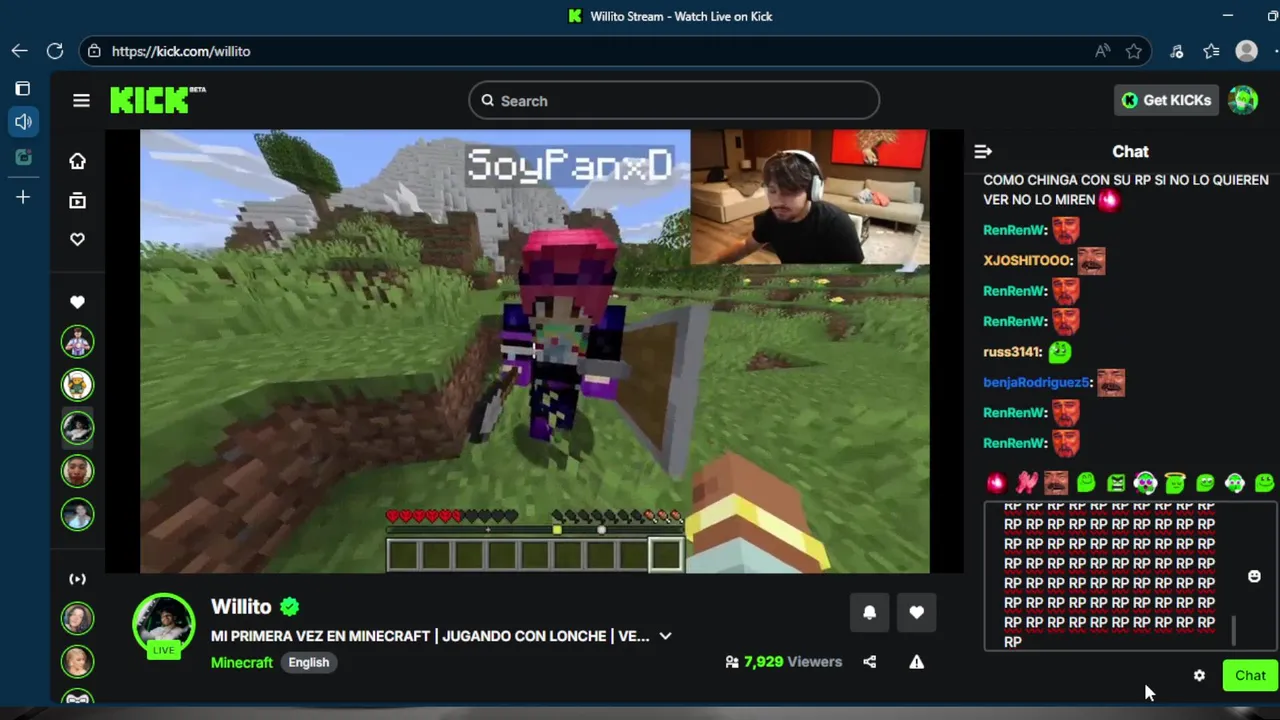Click the Chat panel heading
Screen dimensions: 1280x720
pyautogui.click(x=1130, y=151)
